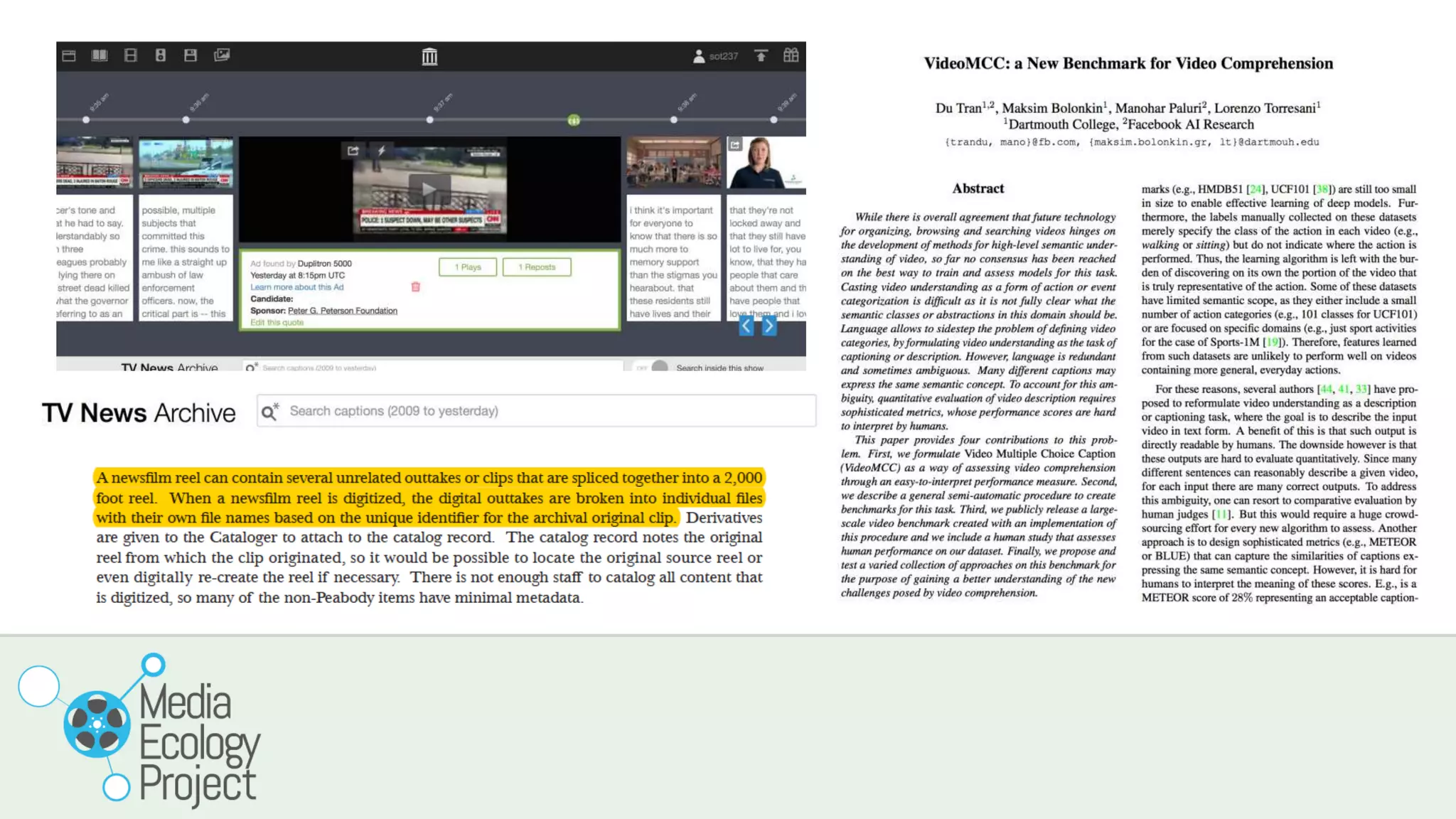
Task: Click the blue previous arrow chevron
Action: click(x=746, y=326)
